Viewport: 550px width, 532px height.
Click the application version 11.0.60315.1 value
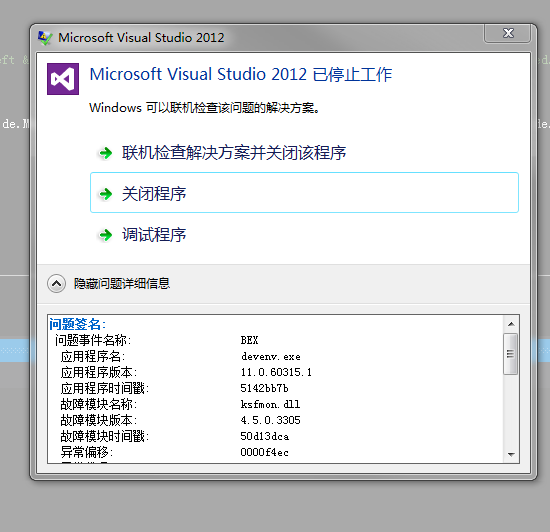tap(276, 372)
